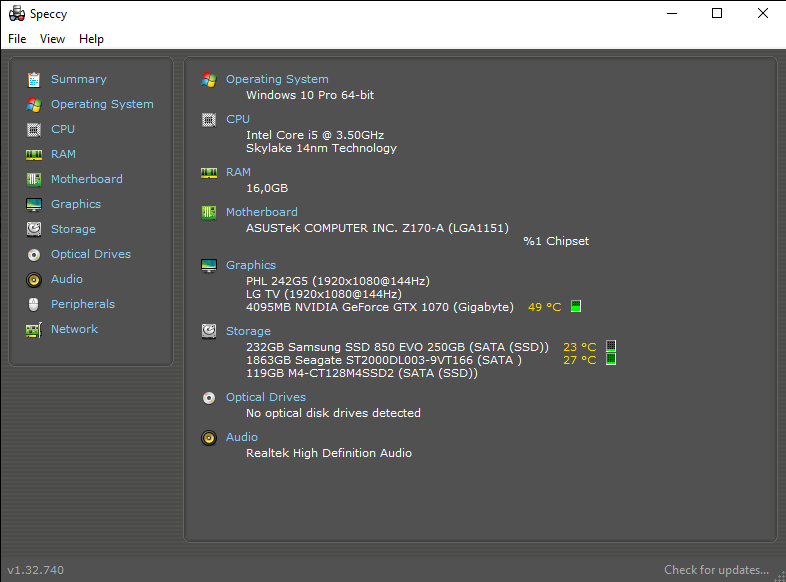Click the Motherboard heading in summary panel
This screenshot has width=786, height=582.
[261, 212]
